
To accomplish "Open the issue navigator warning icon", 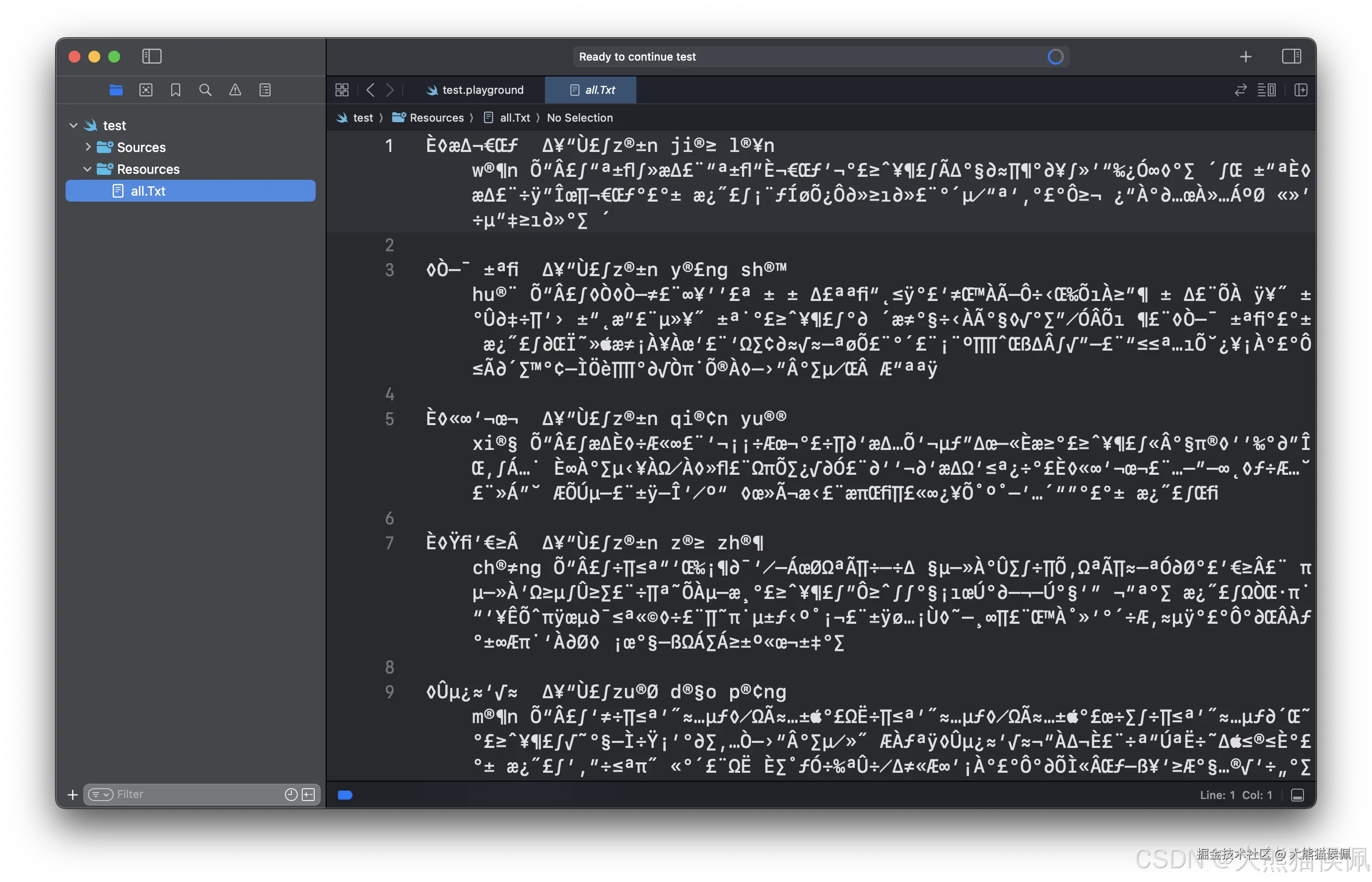I will [235, 90].
